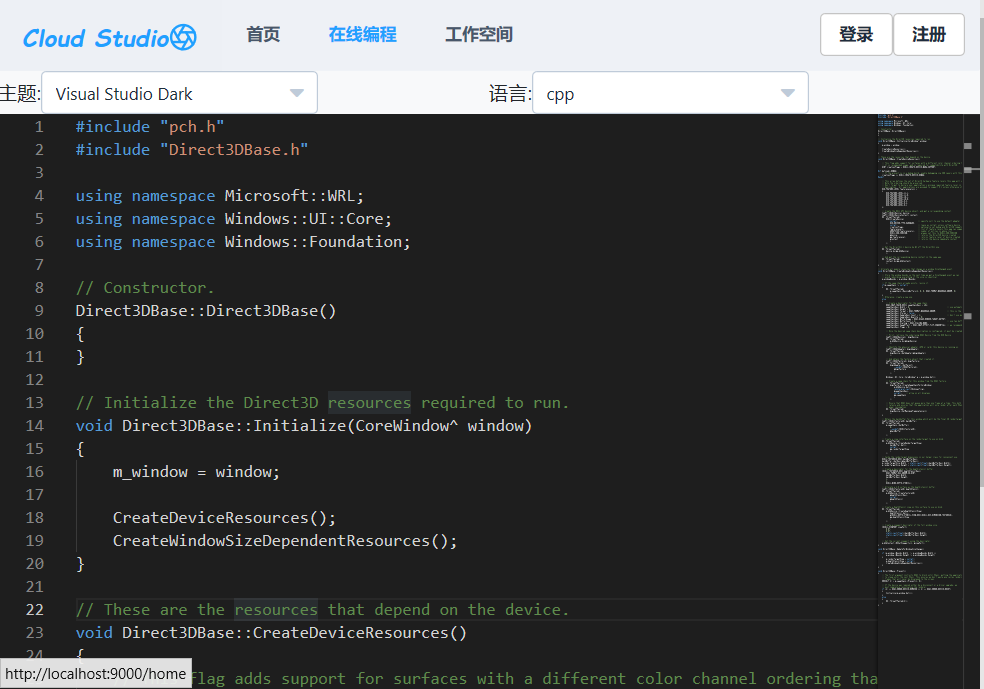This screenshot has height=689, width=984.
Task: Click the '// Constructor.' comment
Action: (x=145, y=287)
